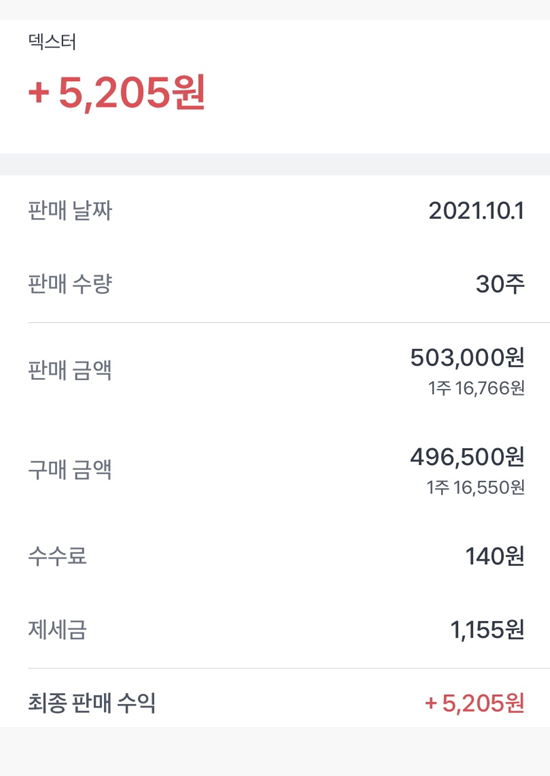550x776 pixels.
Task: Select the 수수료 fee label
Action: tap(57, 556)
